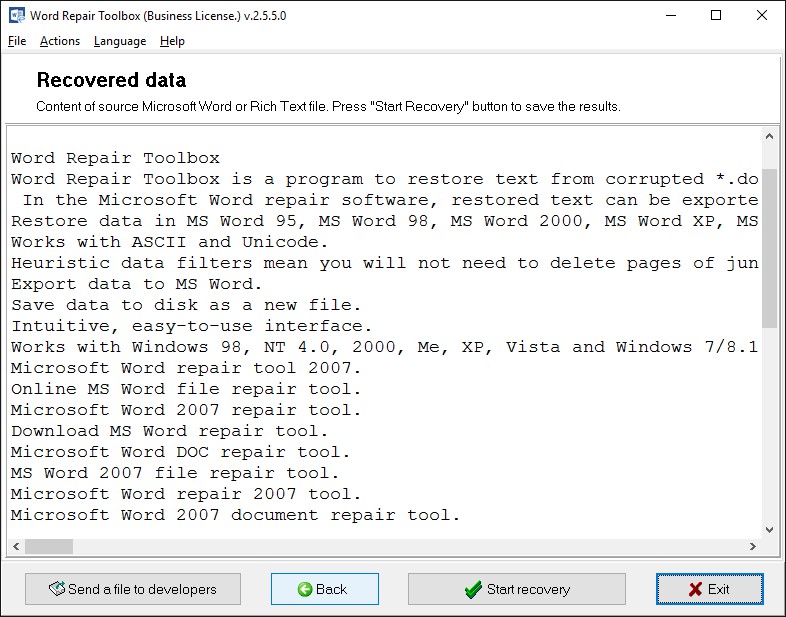Click the green arrow icon on Back button

[305, 589]
